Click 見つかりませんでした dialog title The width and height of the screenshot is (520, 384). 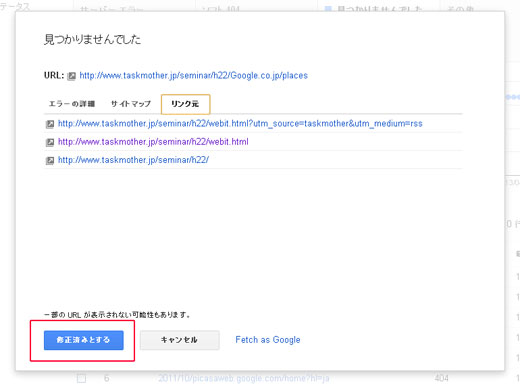click(92, 39)
